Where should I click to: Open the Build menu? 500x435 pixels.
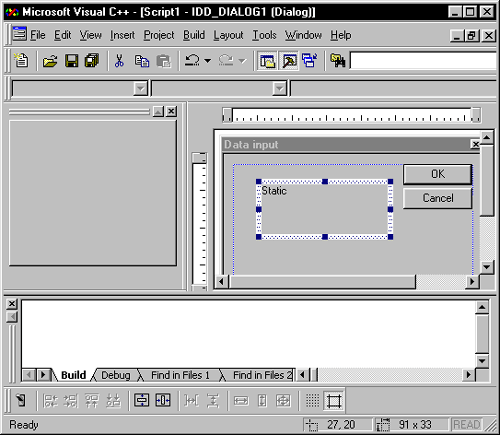pos(194,35)
